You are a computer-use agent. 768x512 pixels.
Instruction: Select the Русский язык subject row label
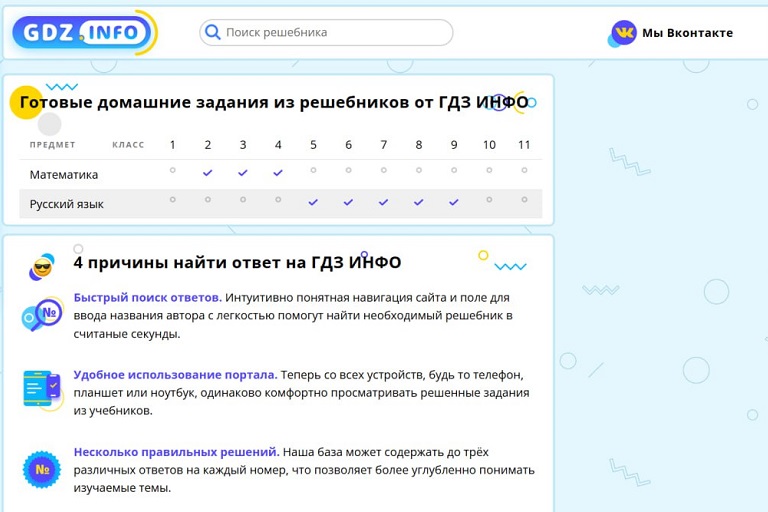(66, 204)
